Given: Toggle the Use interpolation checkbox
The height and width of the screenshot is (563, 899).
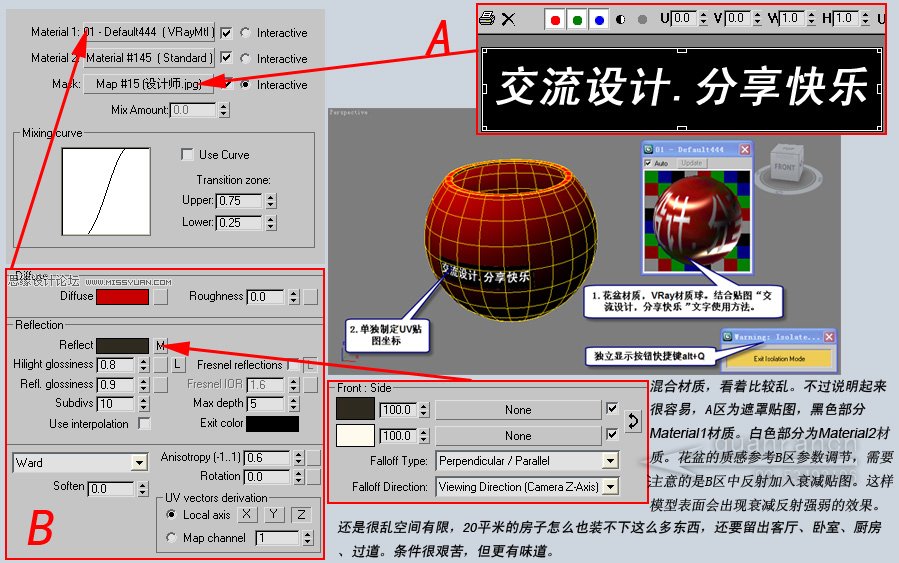Looking at the screenshot, I should [x=144, y=424].
